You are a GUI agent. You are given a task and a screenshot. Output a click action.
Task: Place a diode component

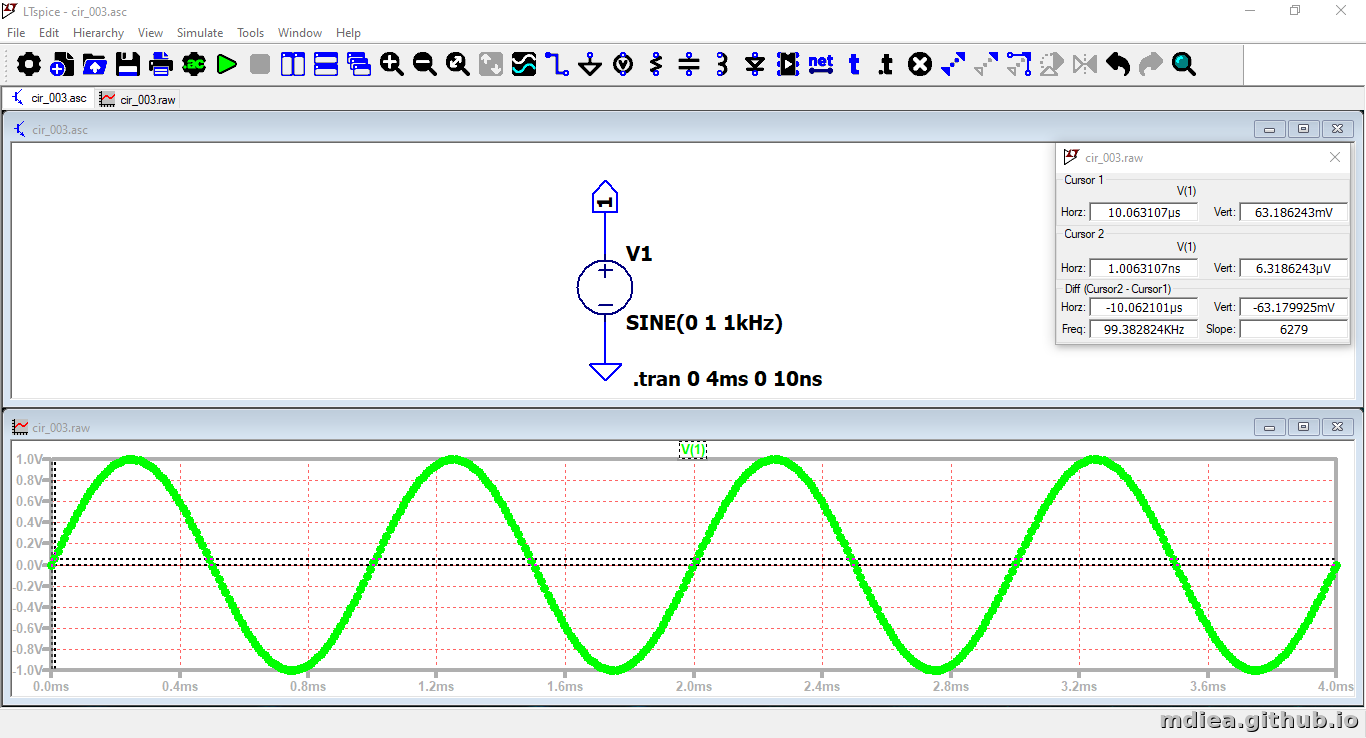pyautogui.click(x=755, y=65)
